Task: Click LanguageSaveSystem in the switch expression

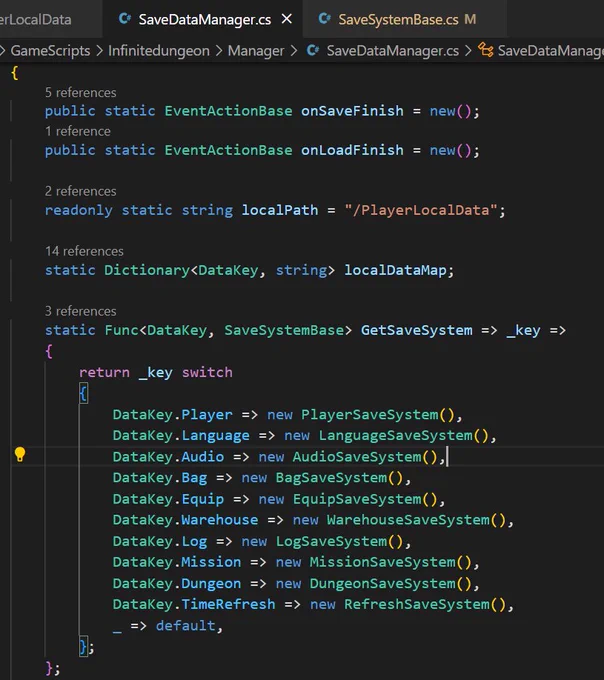Action: (x=395, y=435)
